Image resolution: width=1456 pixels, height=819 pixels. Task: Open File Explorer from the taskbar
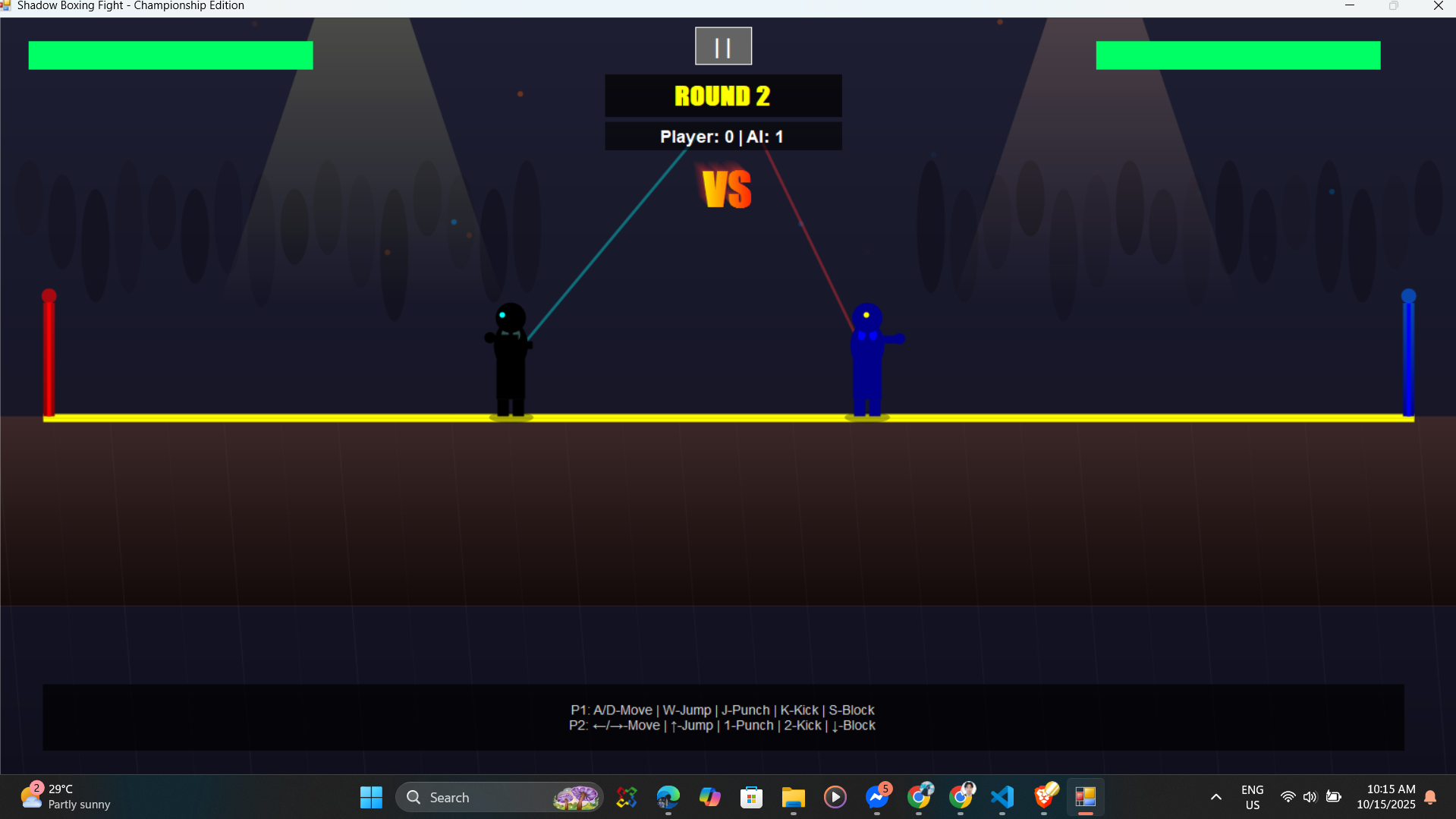pos(793,797)
